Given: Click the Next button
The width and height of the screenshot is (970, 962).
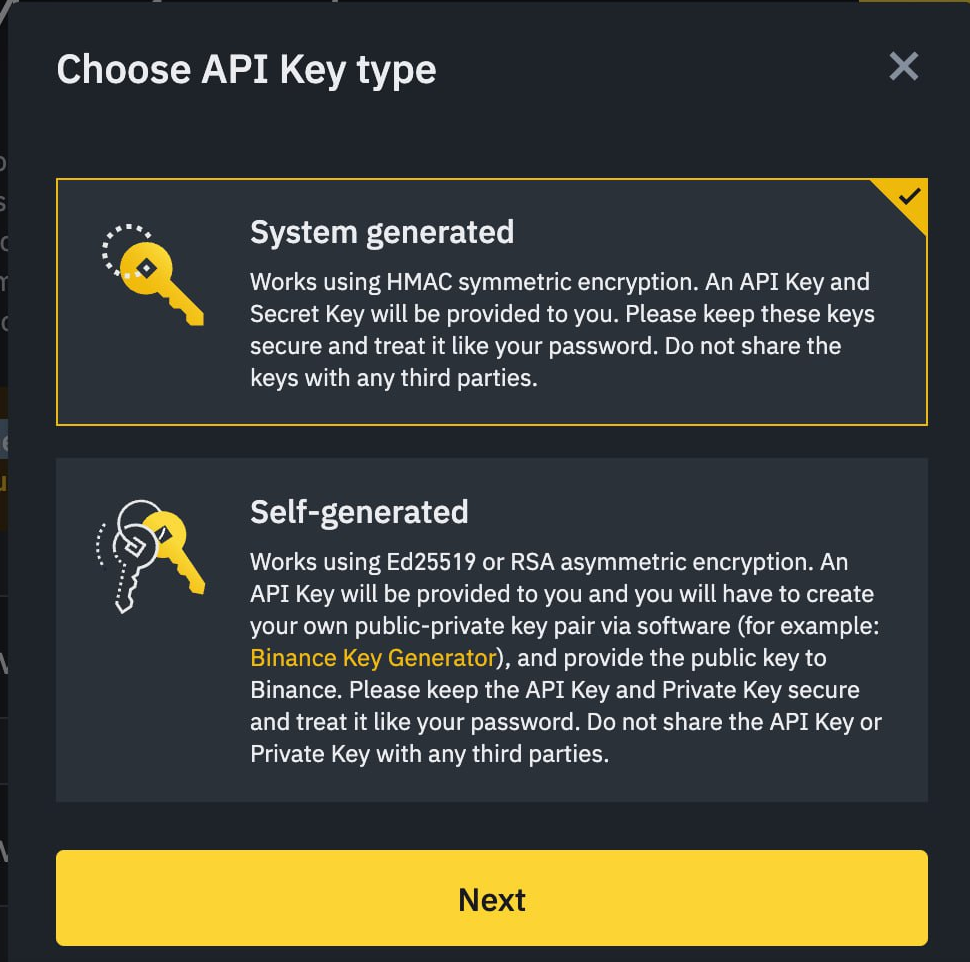Looking at the screenshot, I should [491, 898].
